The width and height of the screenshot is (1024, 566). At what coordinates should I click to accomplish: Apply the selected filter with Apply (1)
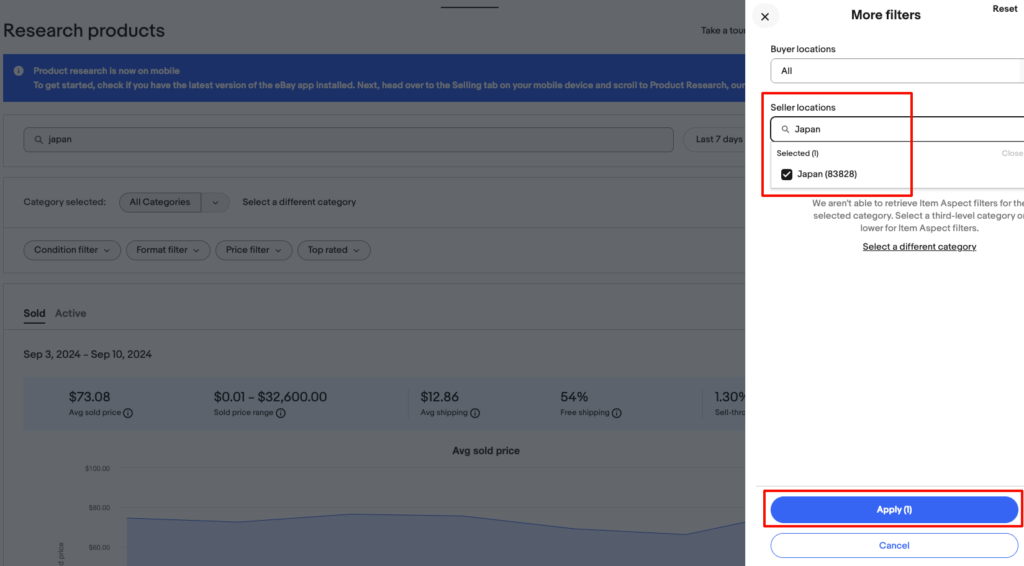pyautogui.click(x=893, y=510)
